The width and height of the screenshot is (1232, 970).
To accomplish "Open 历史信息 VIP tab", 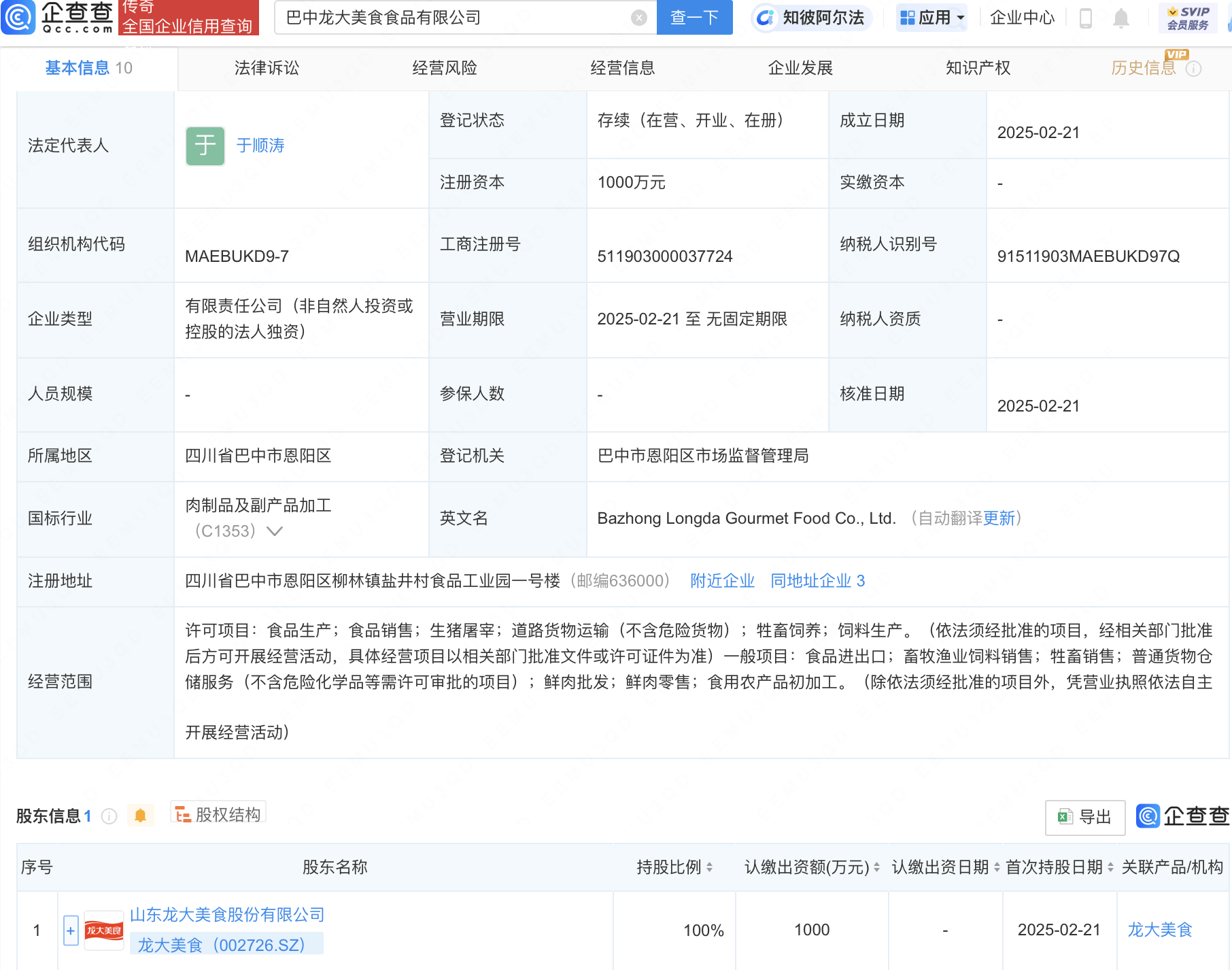I will [x=1144, y=68].
